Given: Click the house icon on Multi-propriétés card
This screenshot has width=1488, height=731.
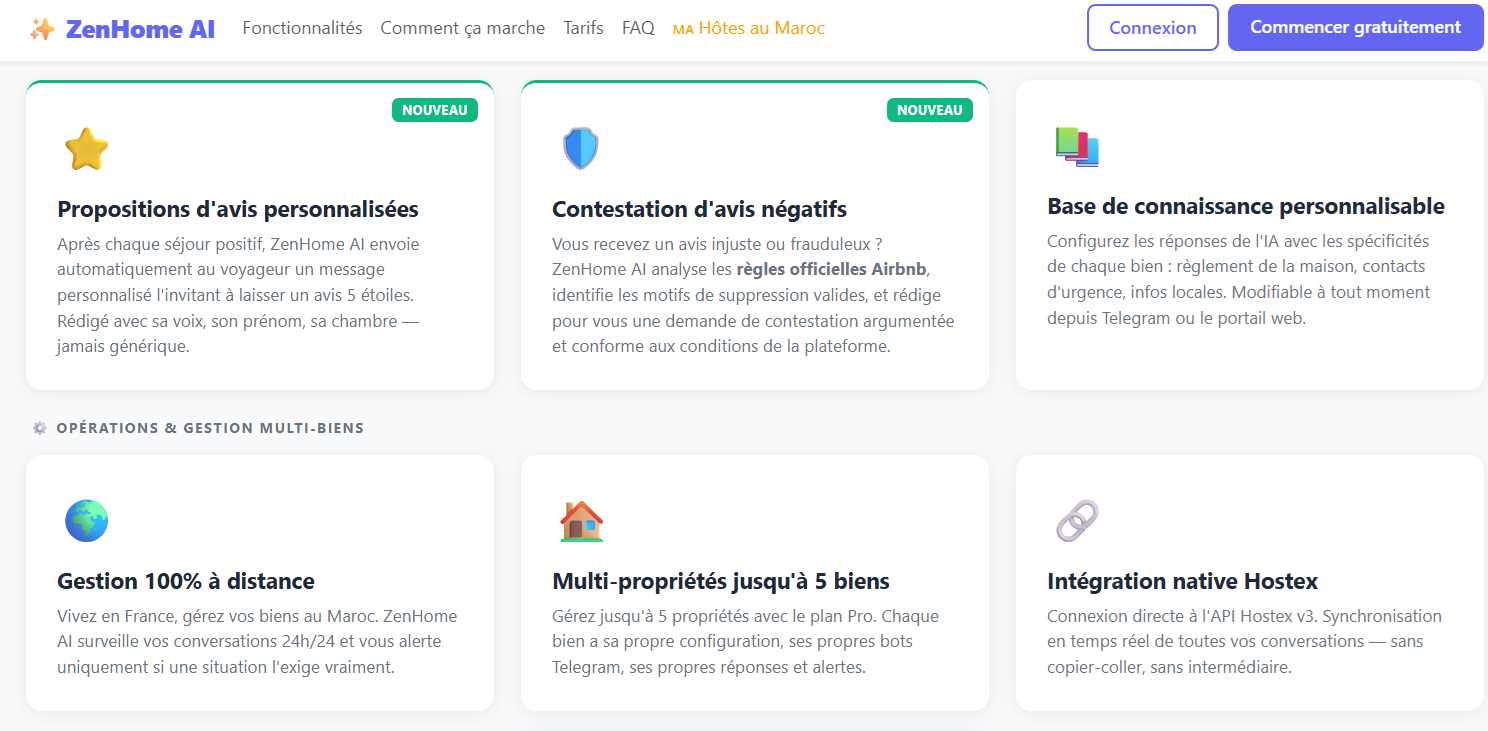Looking at the screenshot, I should pyautogui.click(x=581, y=520).
